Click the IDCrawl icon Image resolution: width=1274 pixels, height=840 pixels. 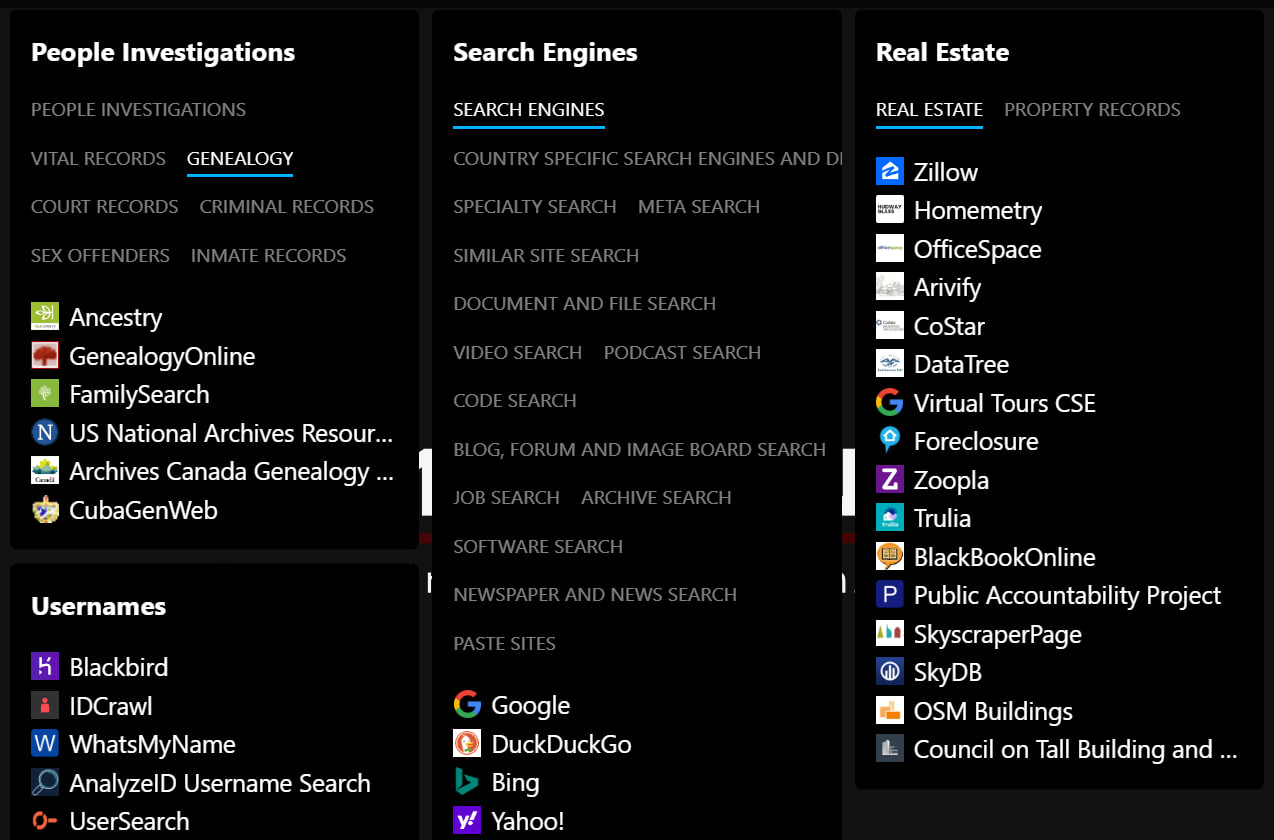(x=45, y=706)
